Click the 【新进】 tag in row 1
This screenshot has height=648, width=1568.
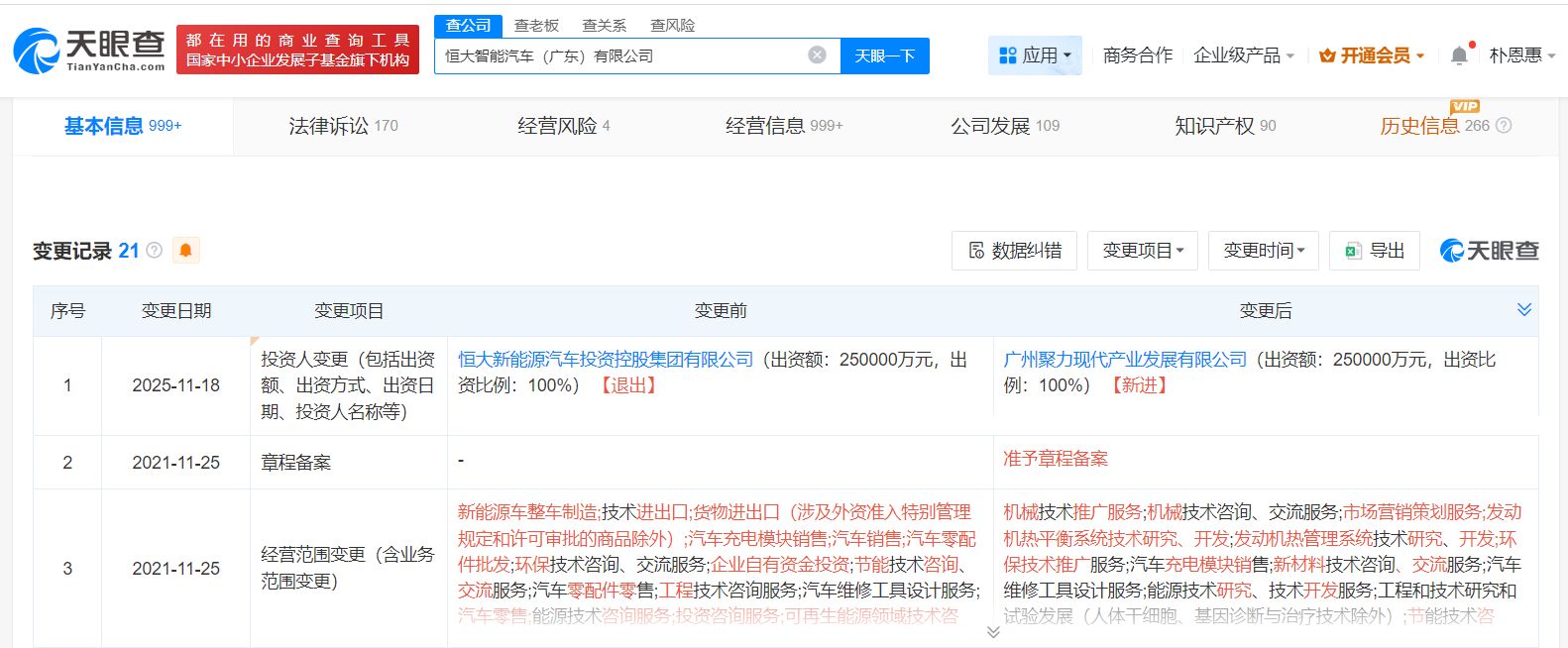[1140, 385]
